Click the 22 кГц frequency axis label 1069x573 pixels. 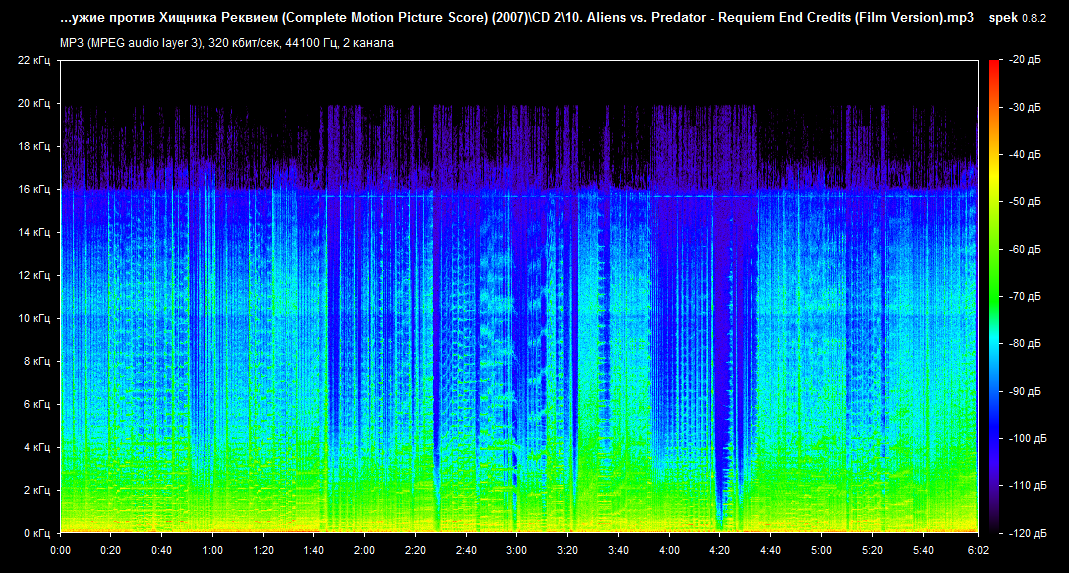tap(33, 61)
